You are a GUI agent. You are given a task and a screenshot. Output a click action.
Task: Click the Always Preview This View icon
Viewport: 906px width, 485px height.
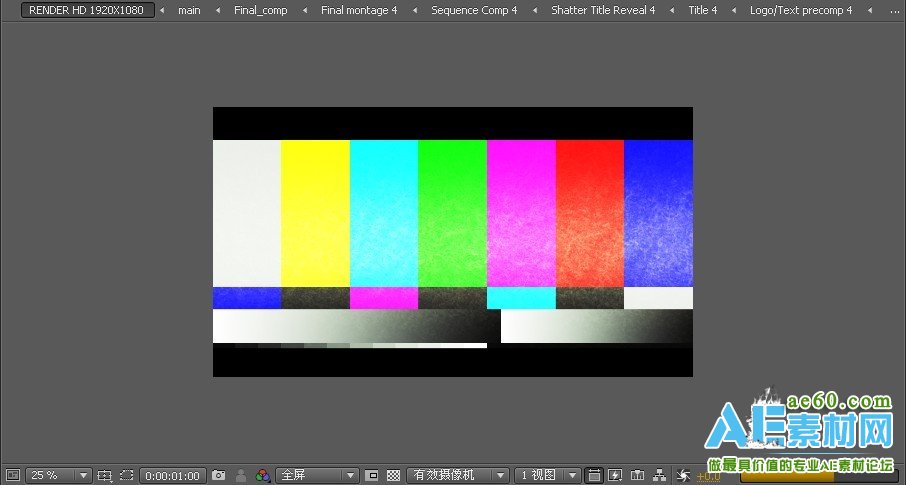pos(12,475)
